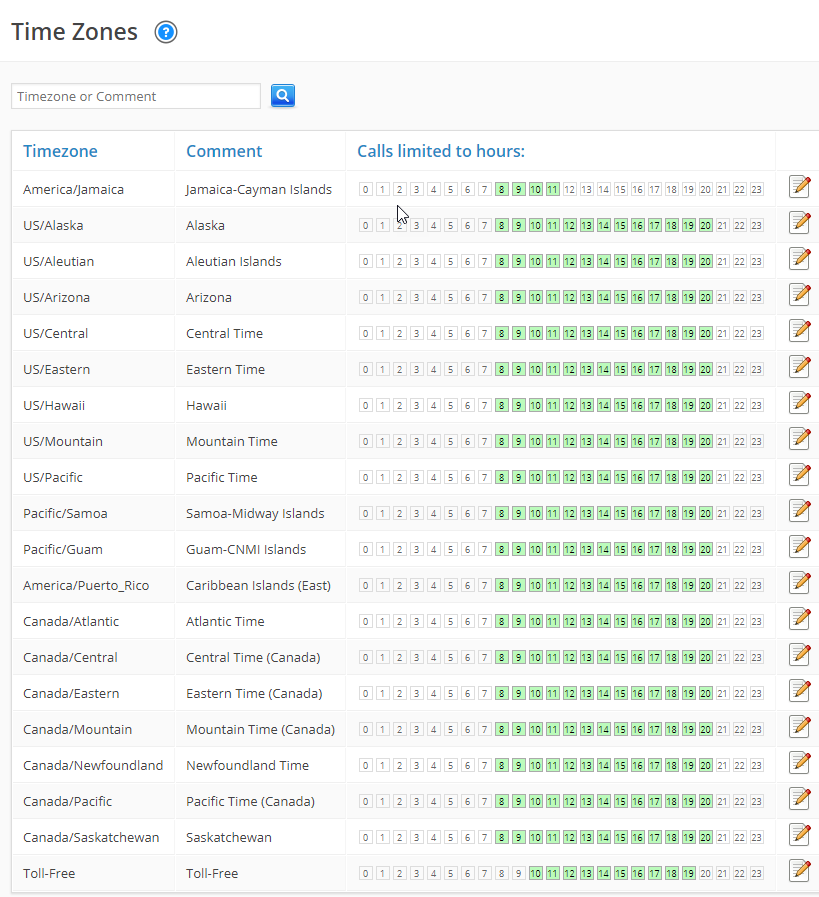Edit the US/Hawaii timezone row

(800, 403)
